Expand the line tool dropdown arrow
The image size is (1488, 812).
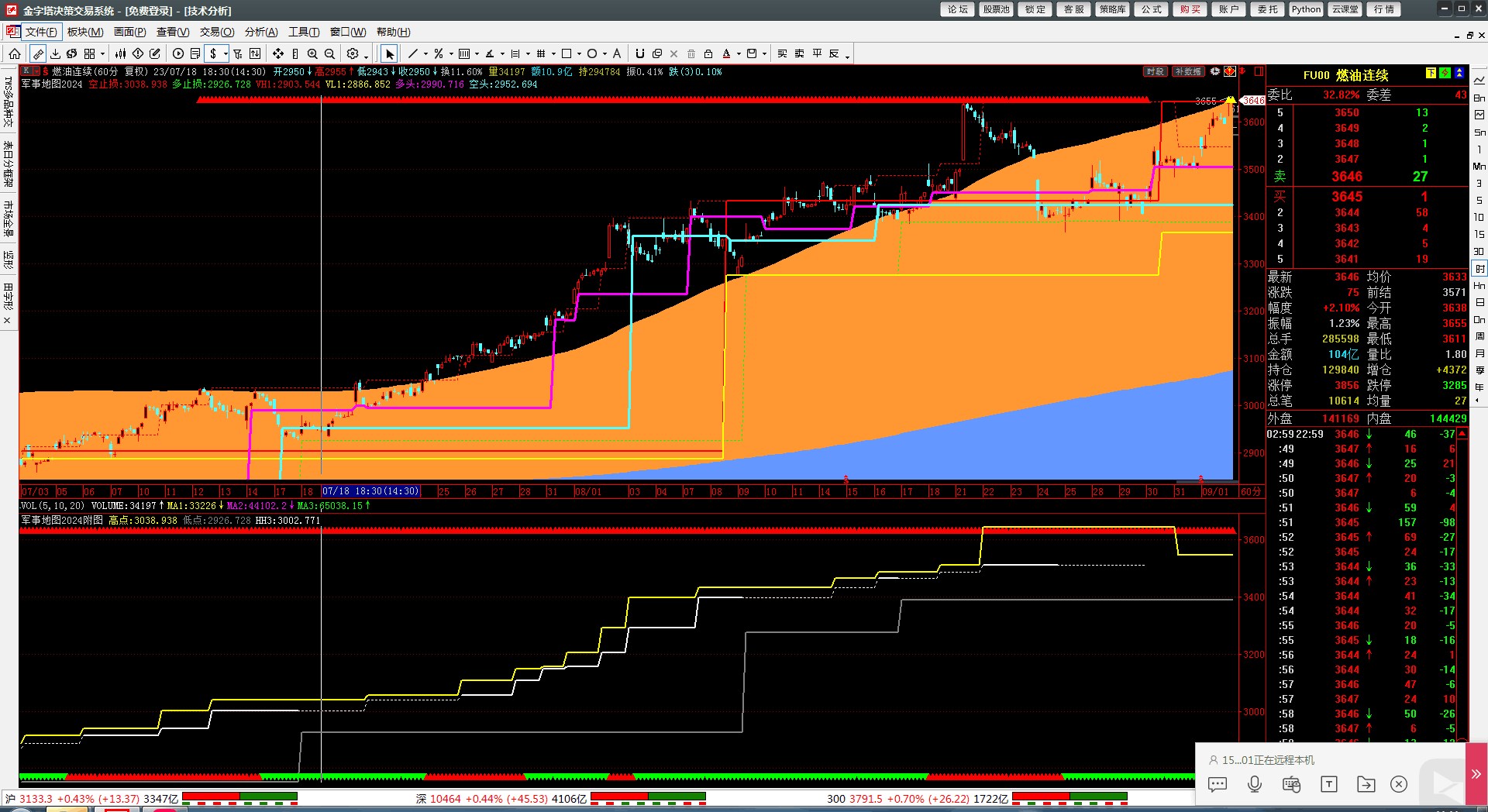(x=425, y=54)
